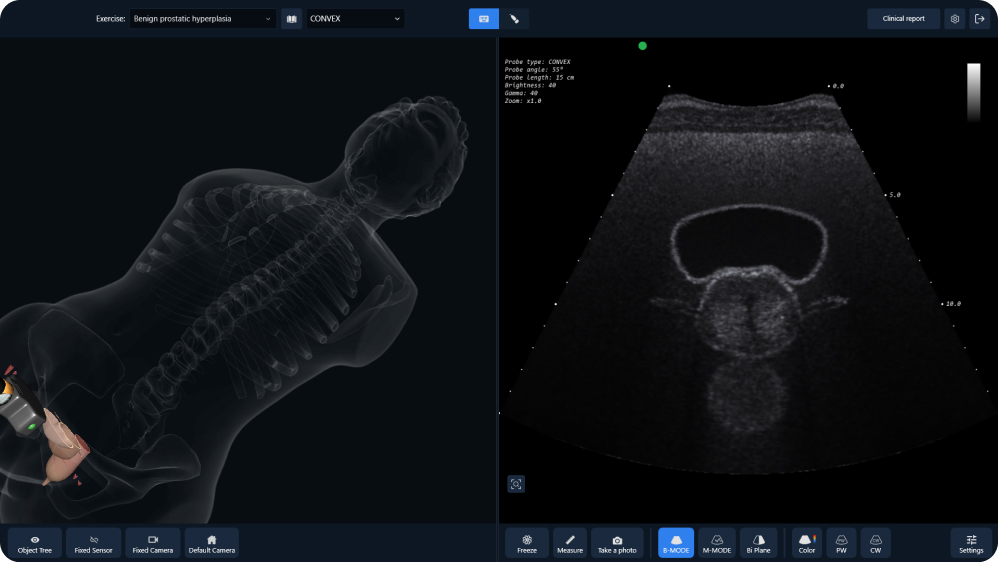Expand the CONVEX probe type dropdown
This screenshot has height=563, width=998.
[355, 19]
